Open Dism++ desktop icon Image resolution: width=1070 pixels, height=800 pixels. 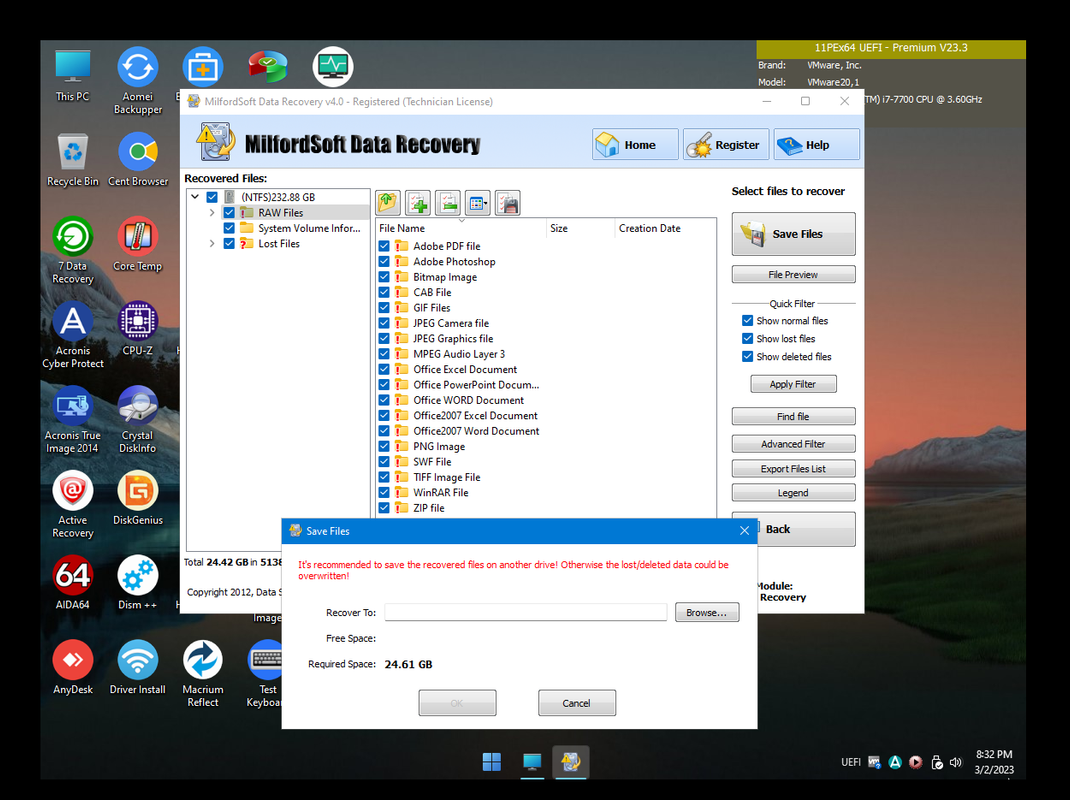click(138, 583)
